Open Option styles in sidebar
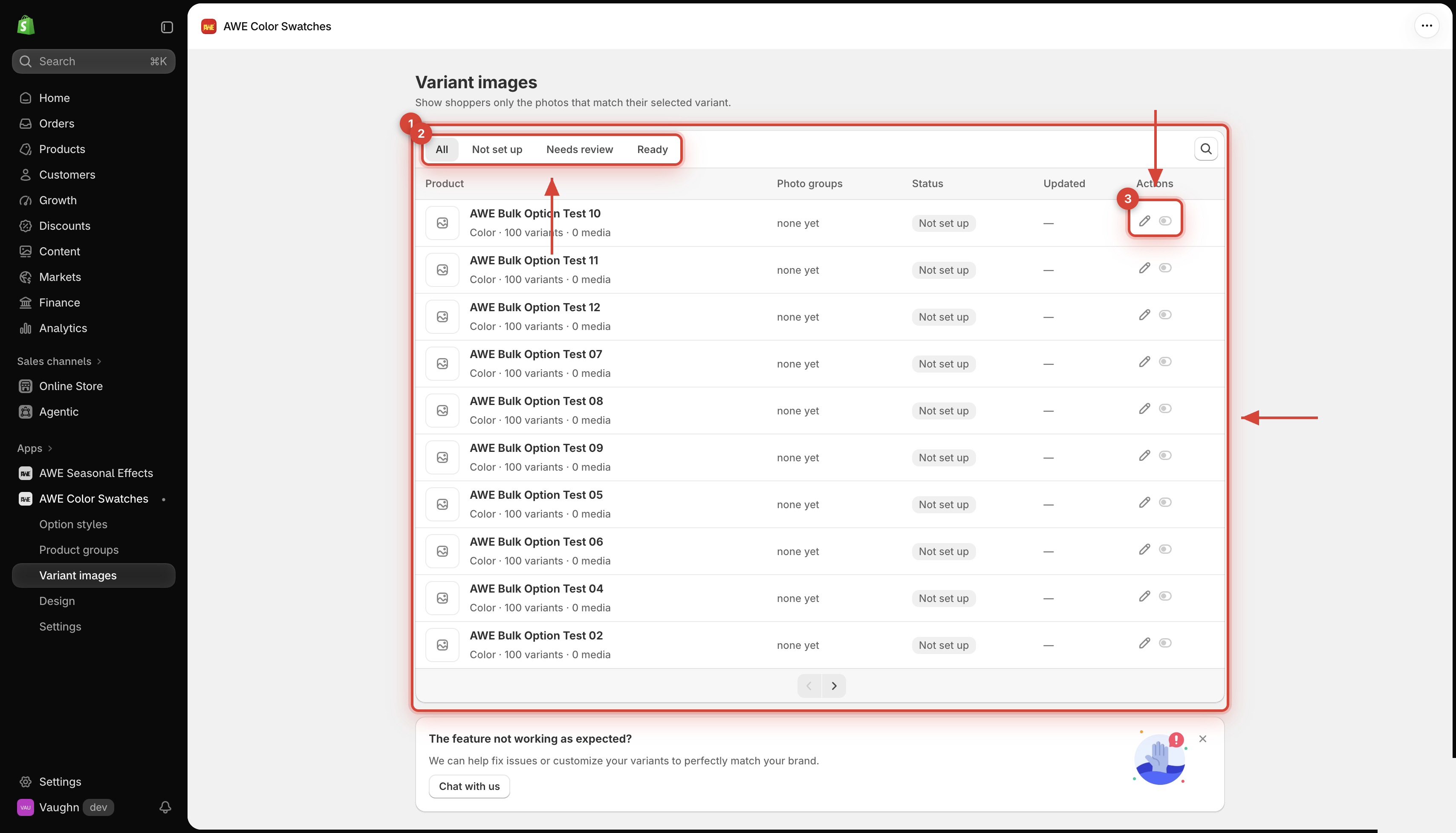 pyautogui.click(x=73, y=524)
